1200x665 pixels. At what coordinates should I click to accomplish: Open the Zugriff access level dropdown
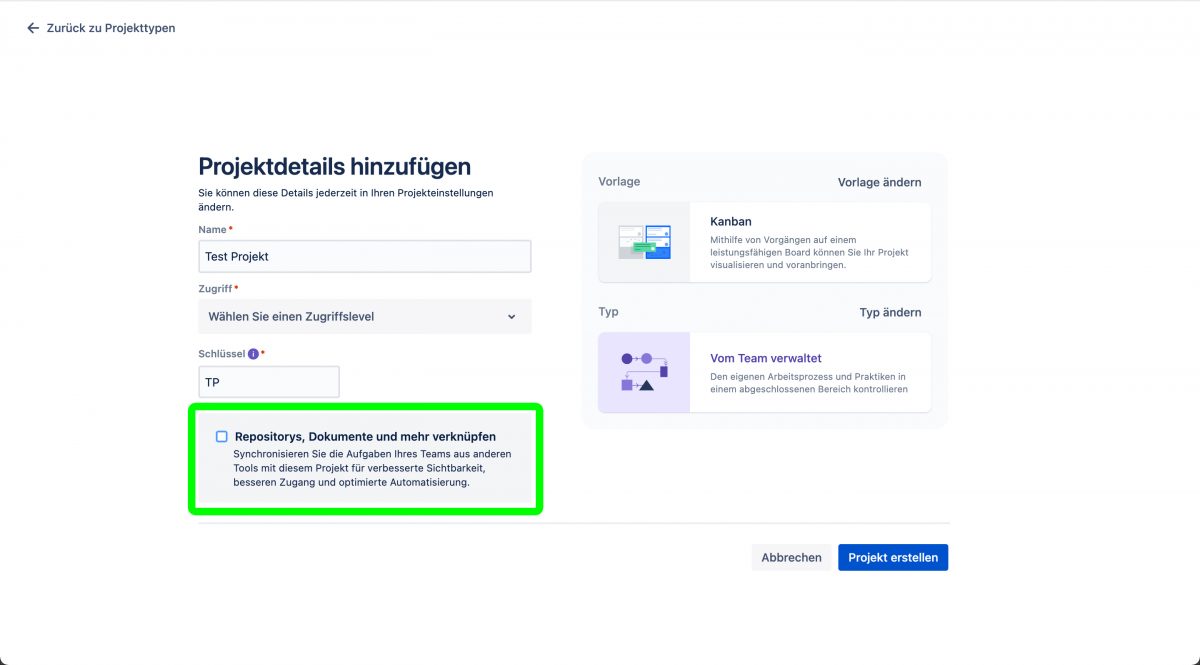coord(365,316)
